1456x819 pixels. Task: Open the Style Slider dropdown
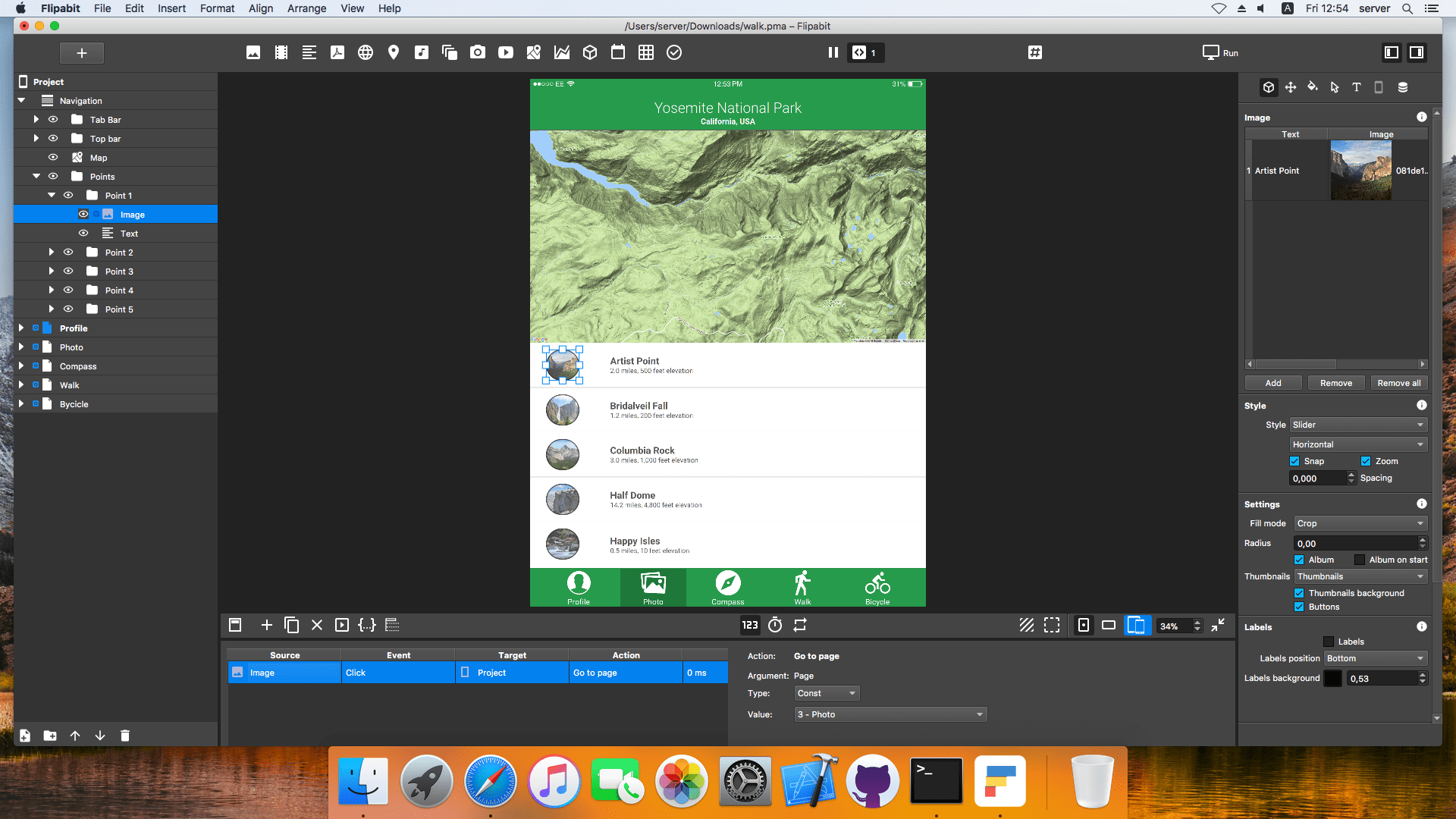coord(1359,425)
